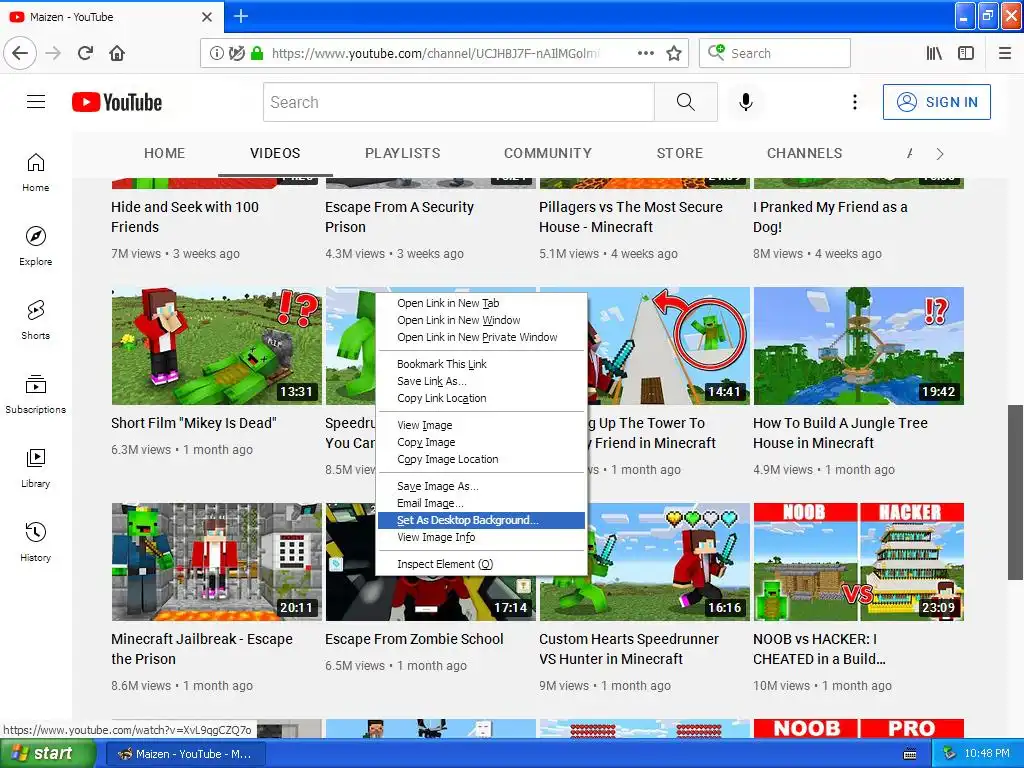Open the CHANNELS channel tab
The height and width of the screenshot is (768, 1024).
[x=805, y=153]
